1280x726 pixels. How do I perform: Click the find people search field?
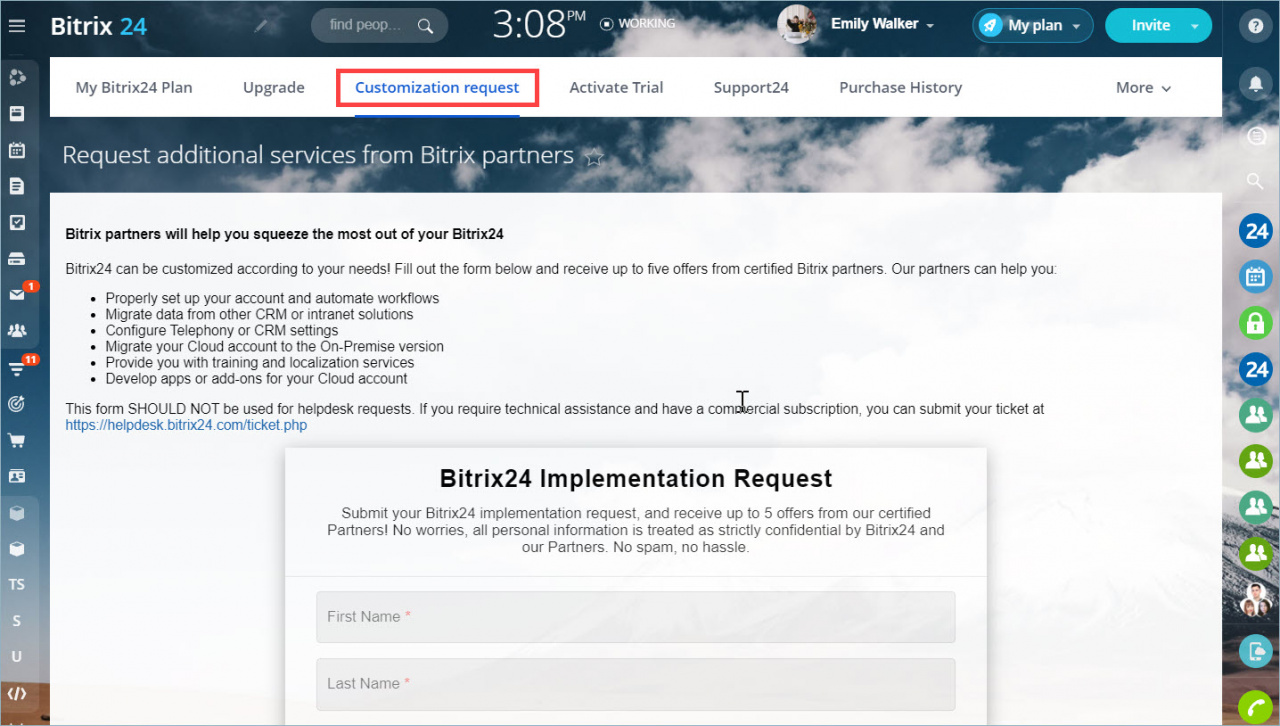[x=379, y=26]
